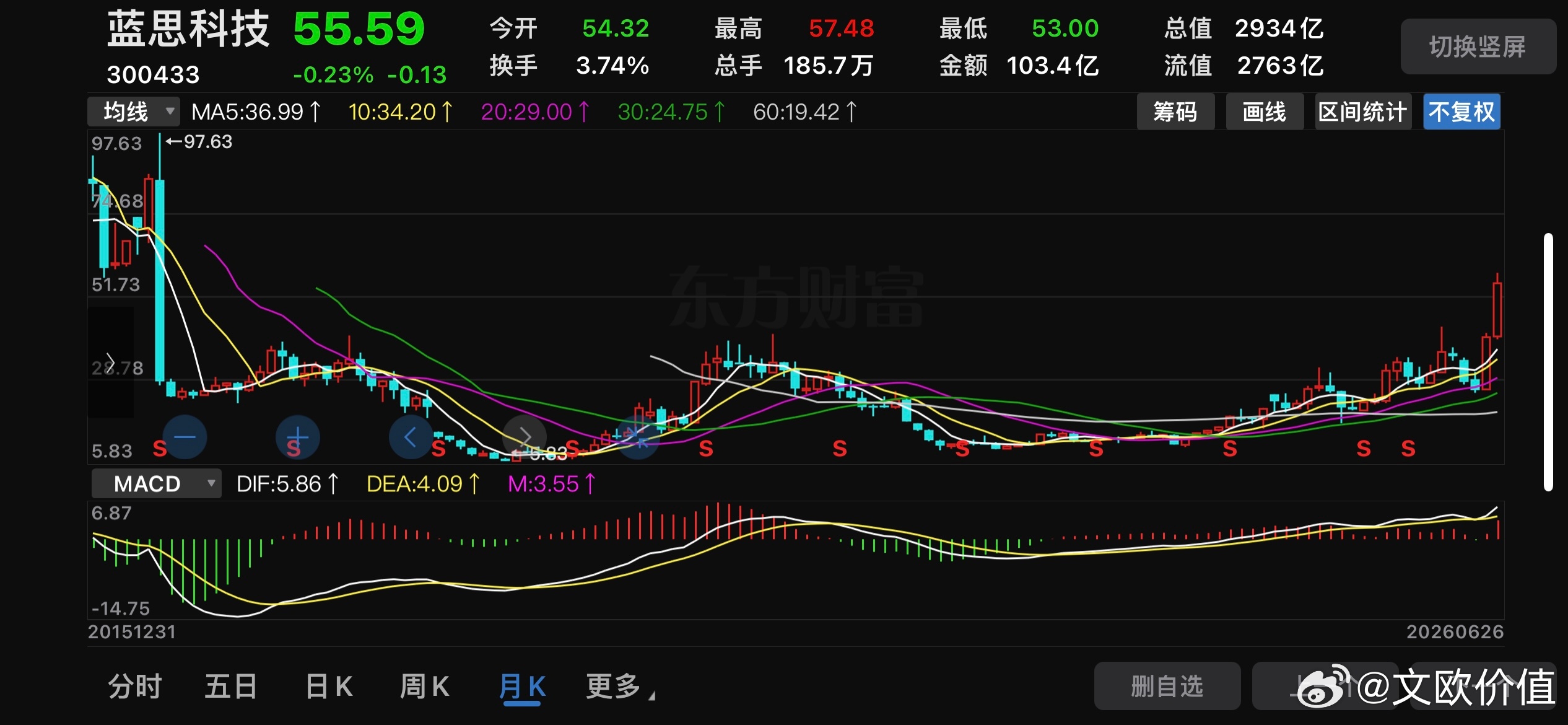The width and height of the screenshot is (1568, 725).
Task: Click the 删自选 button
Action: 1167,686
